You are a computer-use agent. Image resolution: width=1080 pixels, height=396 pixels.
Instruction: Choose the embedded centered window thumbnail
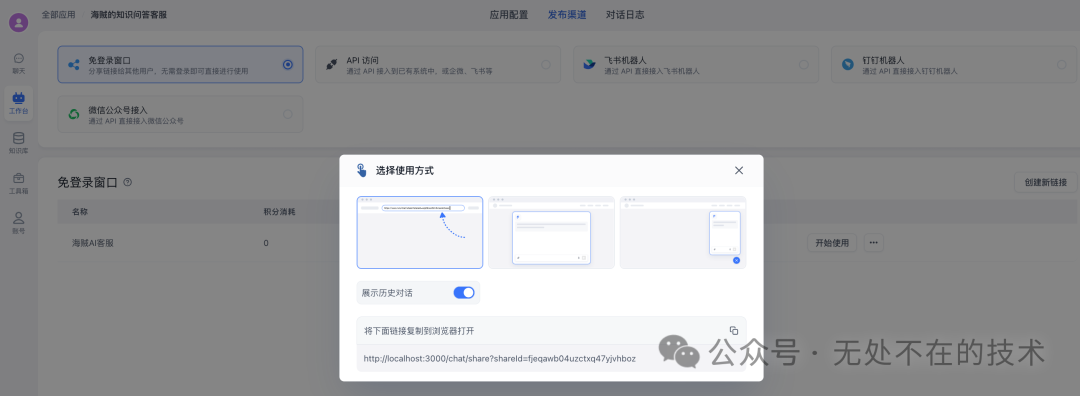click(x=551, y=232)
